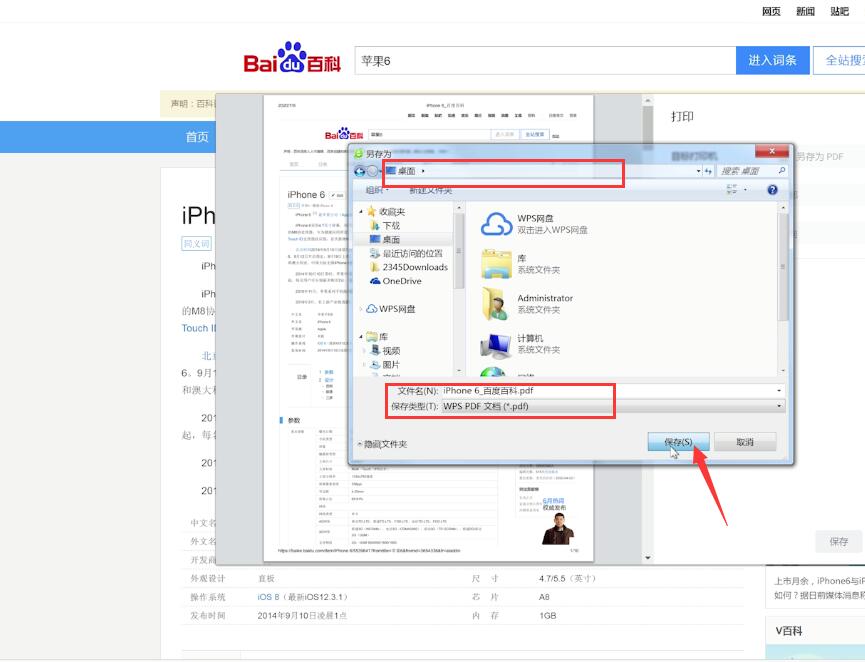Click the refresh icon beside address bar
The height and width of the screenshot is (662, 865).
pyautogui.click(x=709, y=171)
